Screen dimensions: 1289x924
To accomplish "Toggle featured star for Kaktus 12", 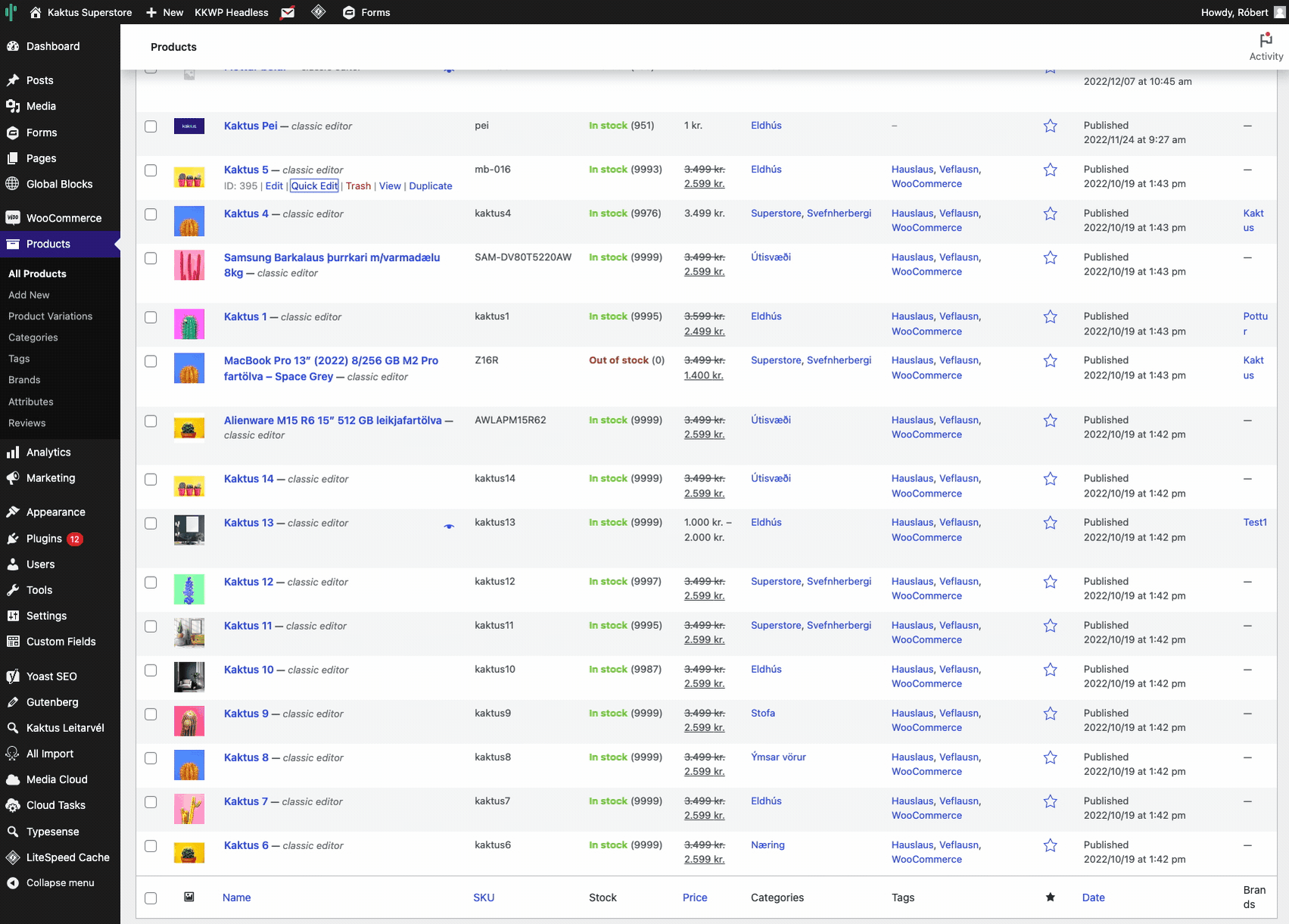I will coord(1050,582).
